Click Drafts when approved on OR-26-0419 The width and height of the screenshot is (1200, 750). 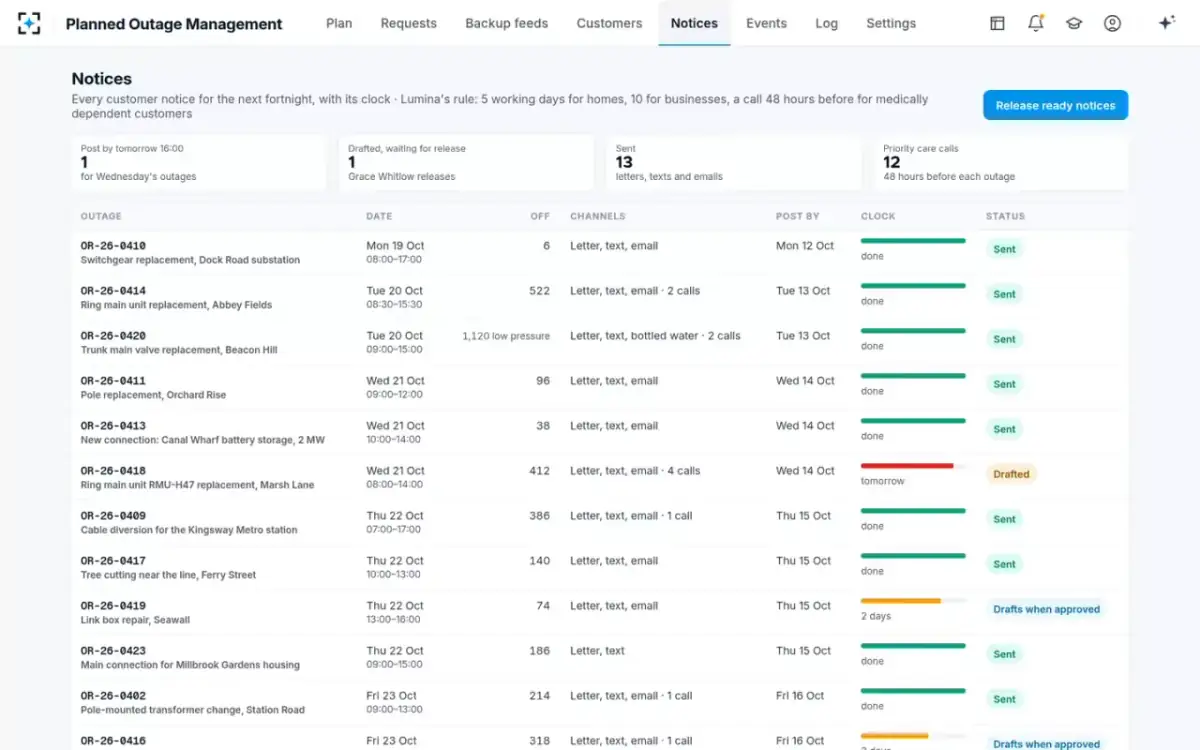1046,609
